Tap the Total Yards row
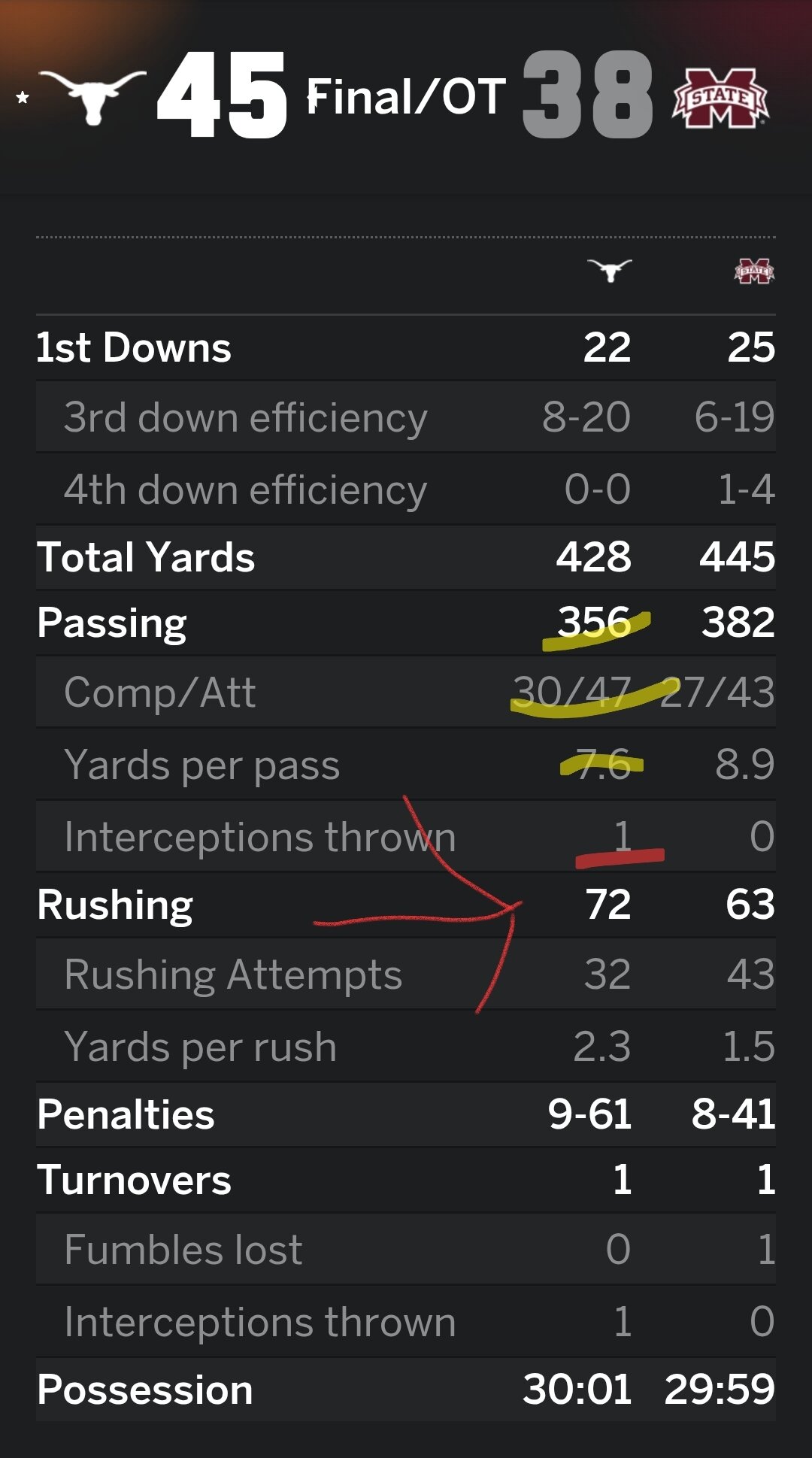The height and width of the screenshot is (1458, 812). [x=406, y=557]
